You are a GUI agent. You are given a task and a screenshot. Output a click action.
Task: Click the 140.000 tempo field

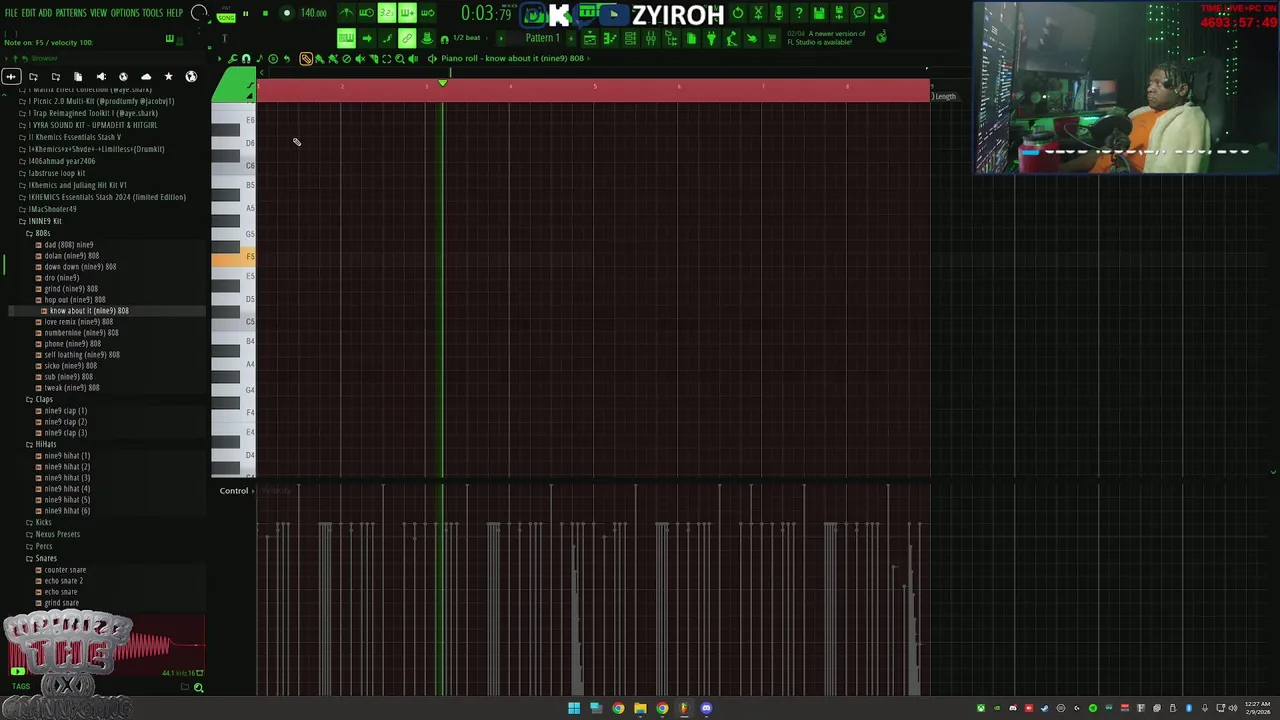(313, 14)
